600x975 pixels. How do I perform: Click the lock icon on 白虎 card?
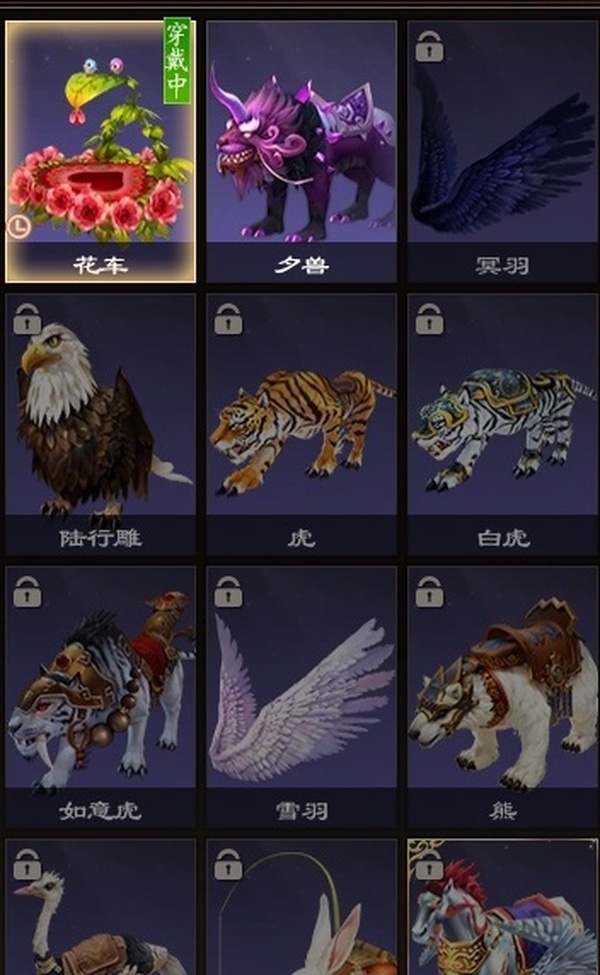coord(430,319)
